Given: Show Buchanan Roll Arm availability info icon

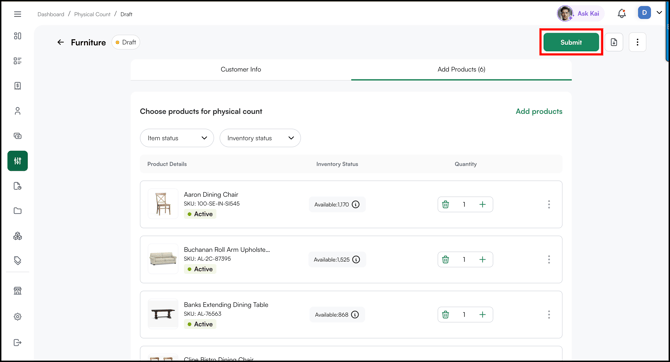Looking at the screenshot, I should point(356,259).
